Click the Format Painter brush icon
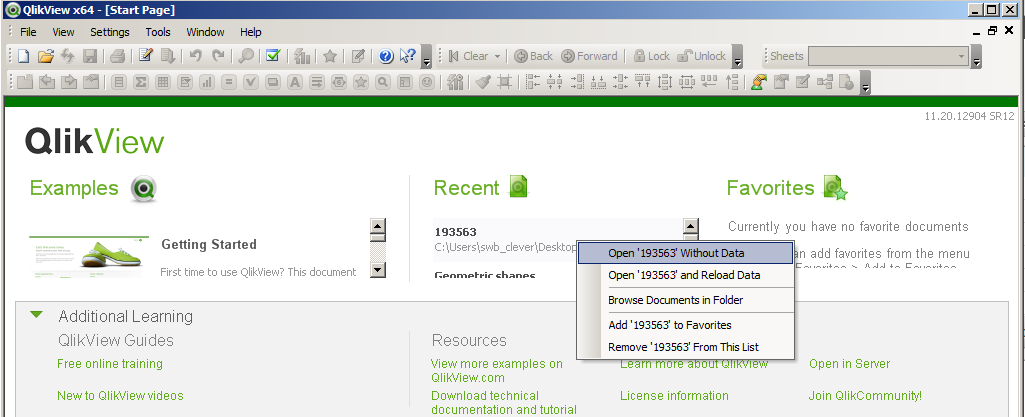1025x417 pixels. [482, 82]
